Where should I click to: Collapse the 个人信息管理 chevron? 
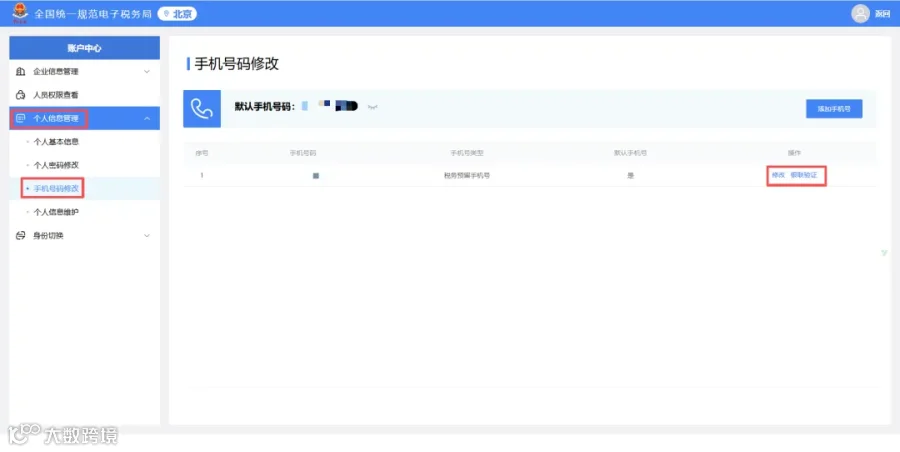click(x=147, y=118)
